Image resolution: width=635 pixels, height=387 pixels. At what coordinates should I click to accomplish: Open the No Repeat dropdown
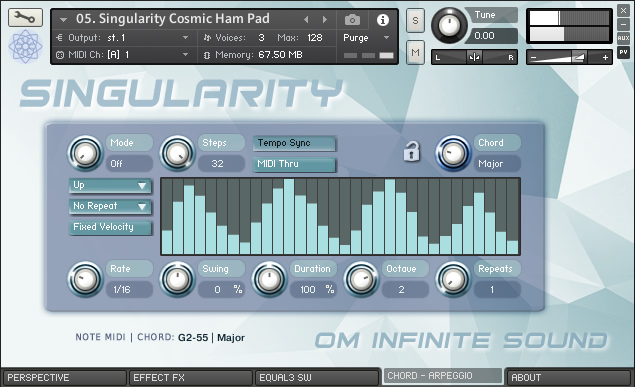tap(110, 206)
